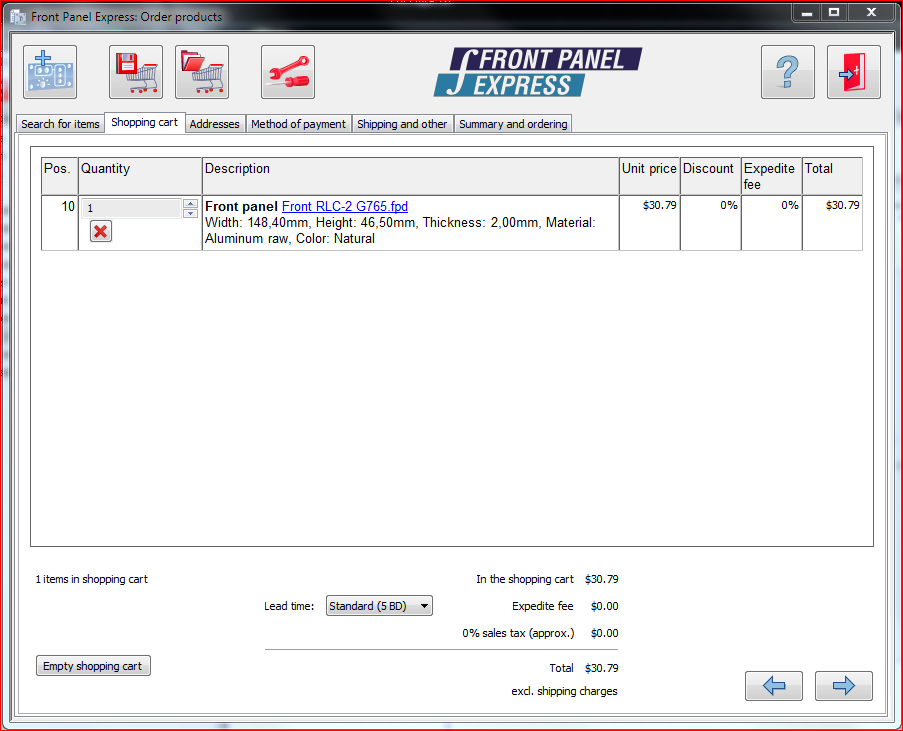
Task: Click 'excl. shipping charges' note
Action: click(x=564, y=691)
